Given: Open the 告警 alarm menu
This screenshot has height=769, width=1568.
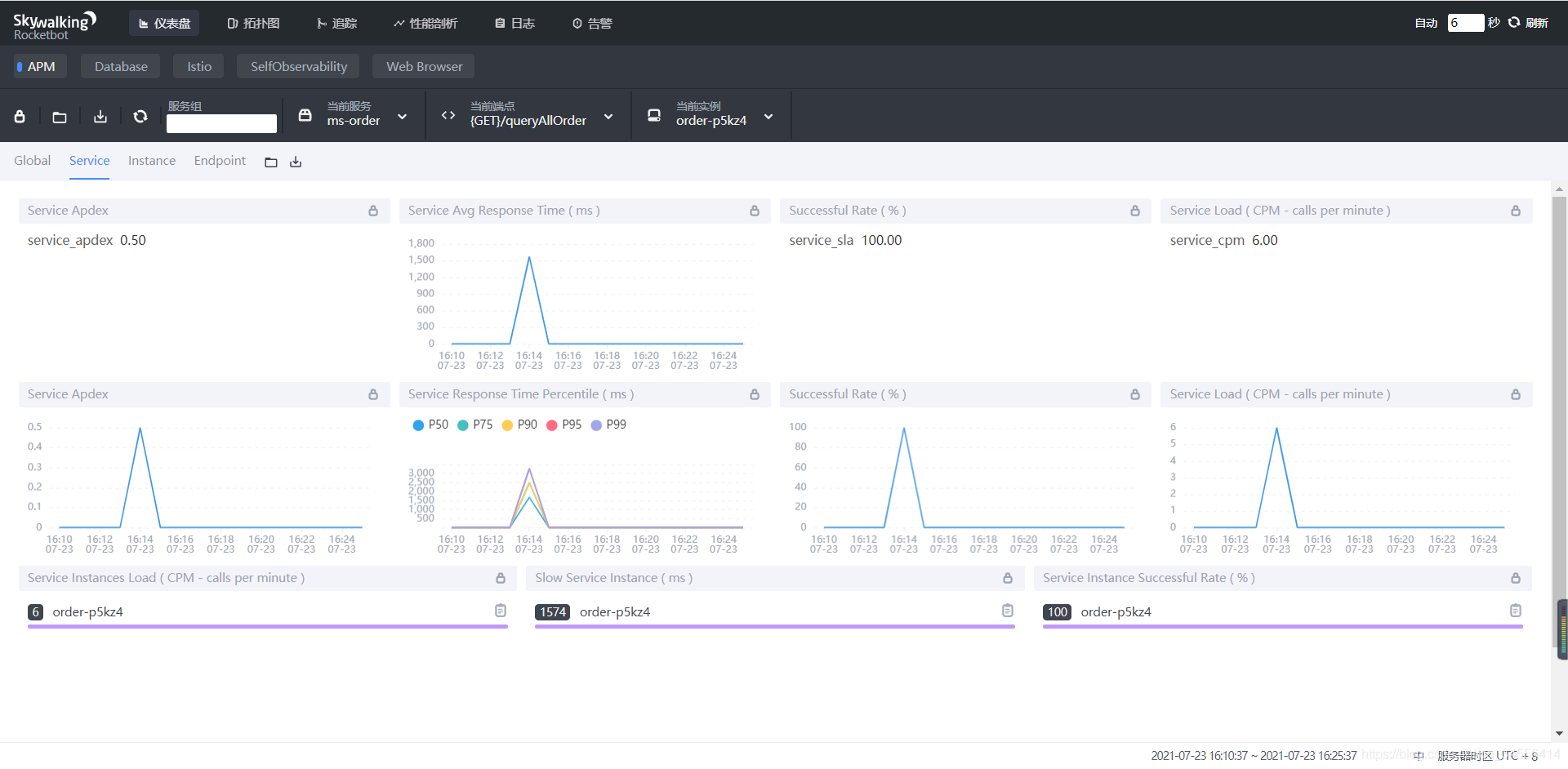Looking at the screenshot, I should click(592, 23).
